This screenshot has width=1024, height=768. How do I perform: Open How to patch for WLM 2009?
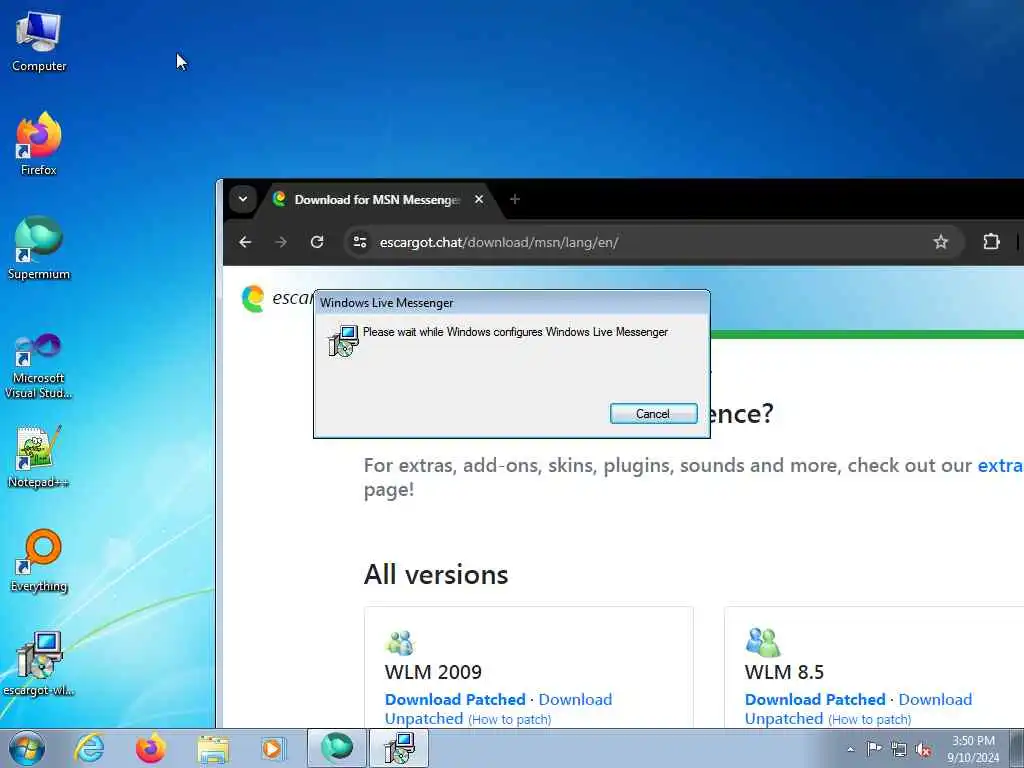(x=509, y=720)
